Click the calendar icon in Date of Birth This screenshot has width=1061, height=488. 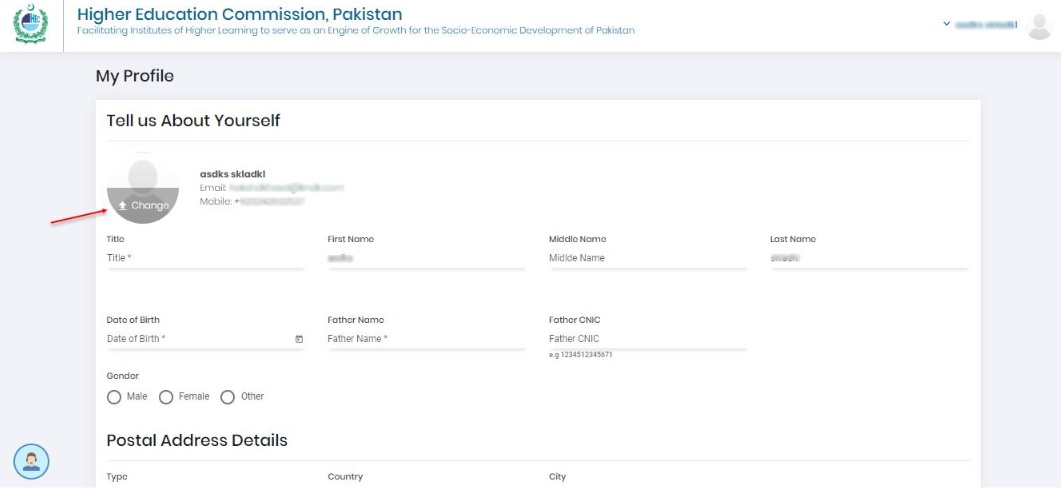(x=298, y=339)
